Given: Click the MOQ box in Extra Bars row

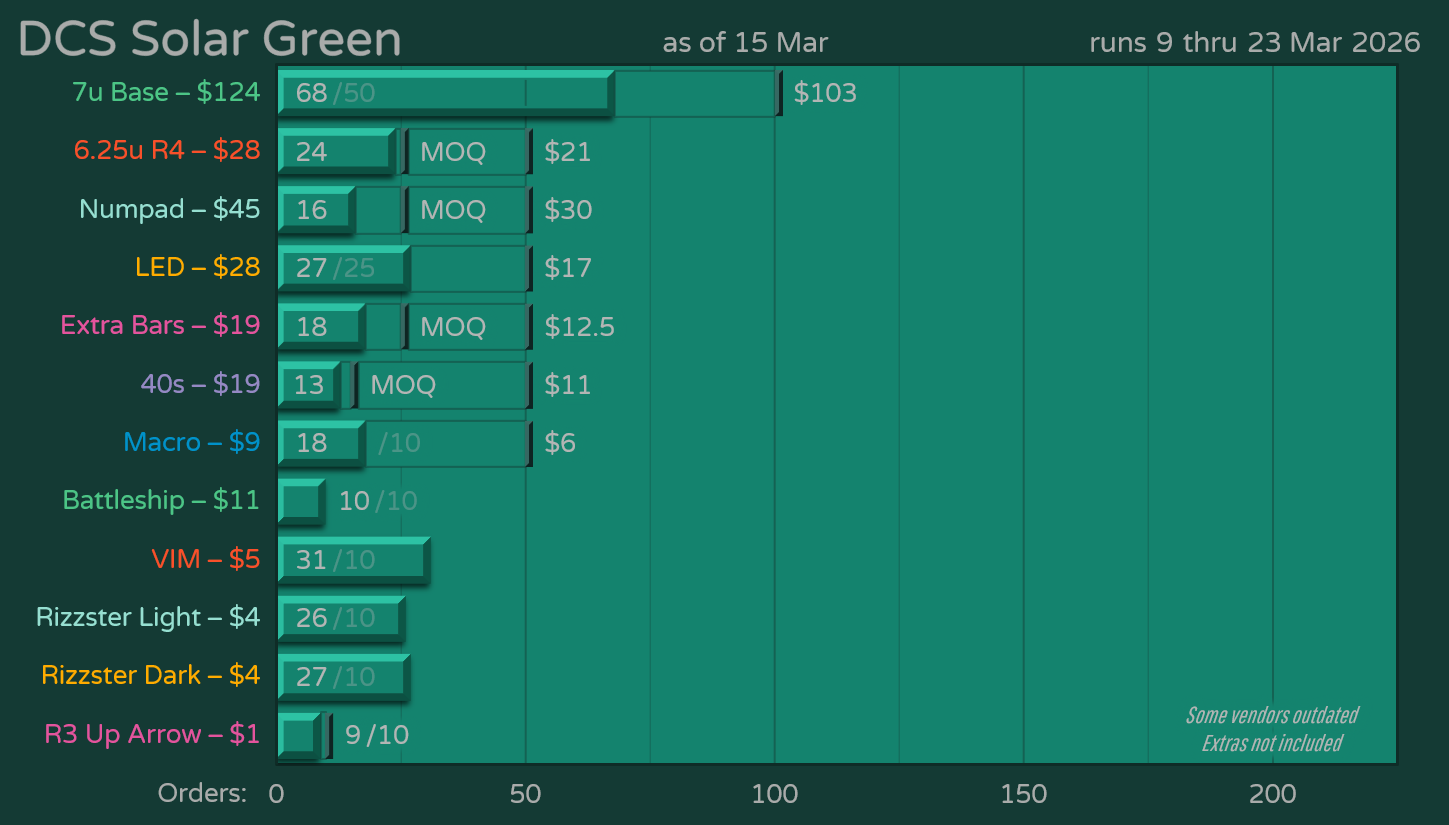Looking at the screenshot, I should click(466, 327).
